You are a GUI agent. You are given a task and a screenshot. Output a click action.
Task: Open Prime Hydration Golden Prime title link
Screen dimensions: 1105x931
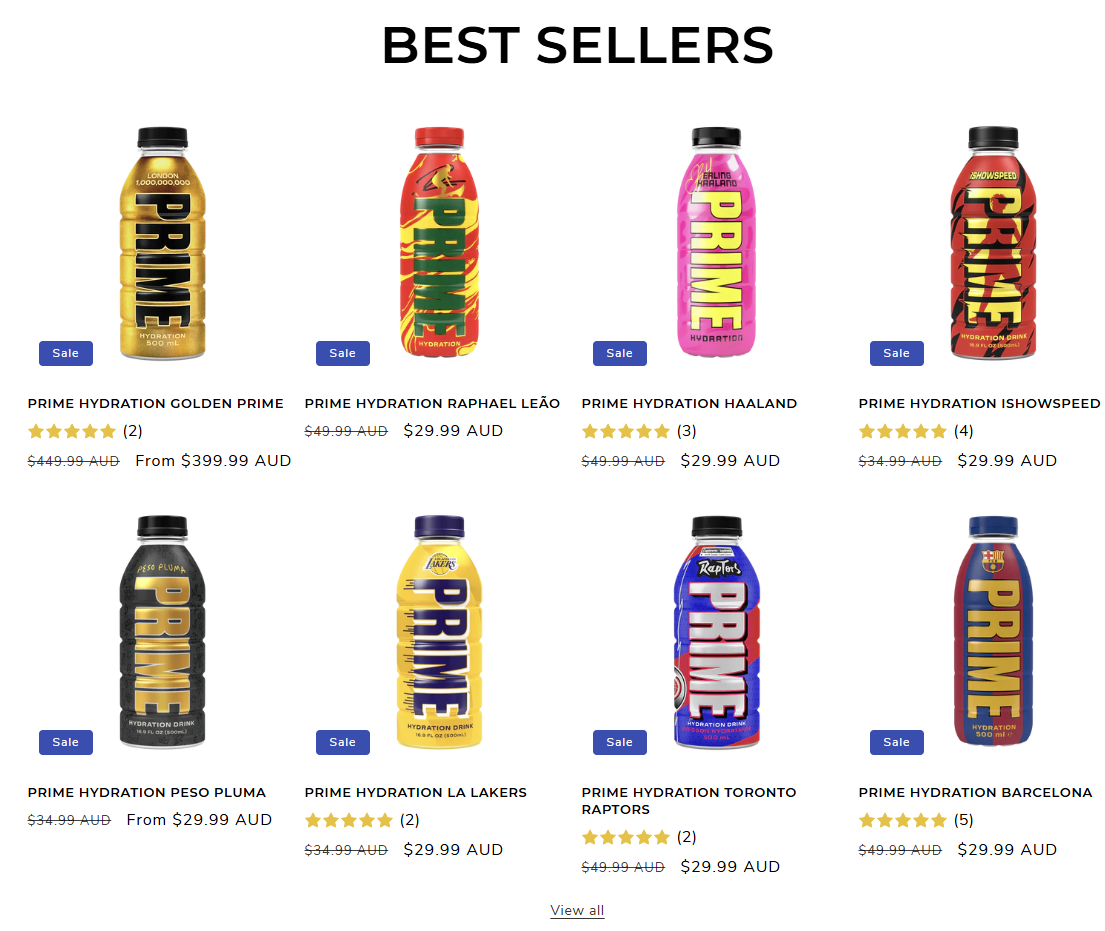(x=155, y=404)
